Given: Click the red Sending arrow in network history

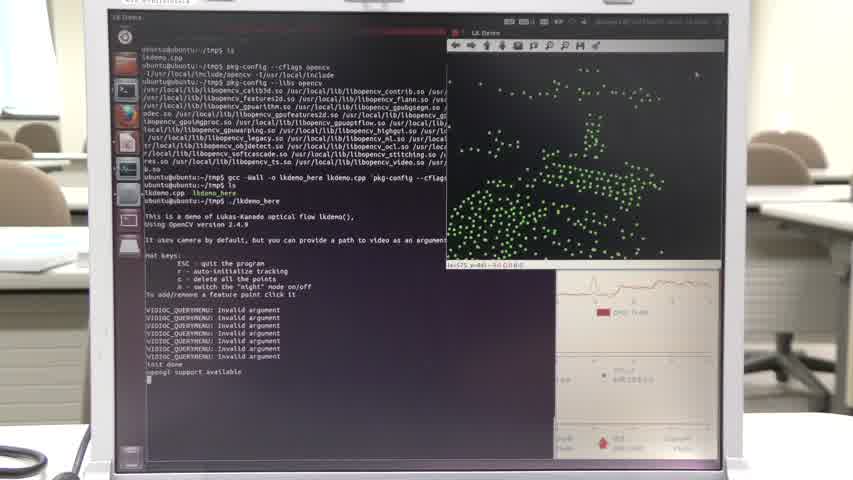Looking at the screenshot, I should point(603,441).
